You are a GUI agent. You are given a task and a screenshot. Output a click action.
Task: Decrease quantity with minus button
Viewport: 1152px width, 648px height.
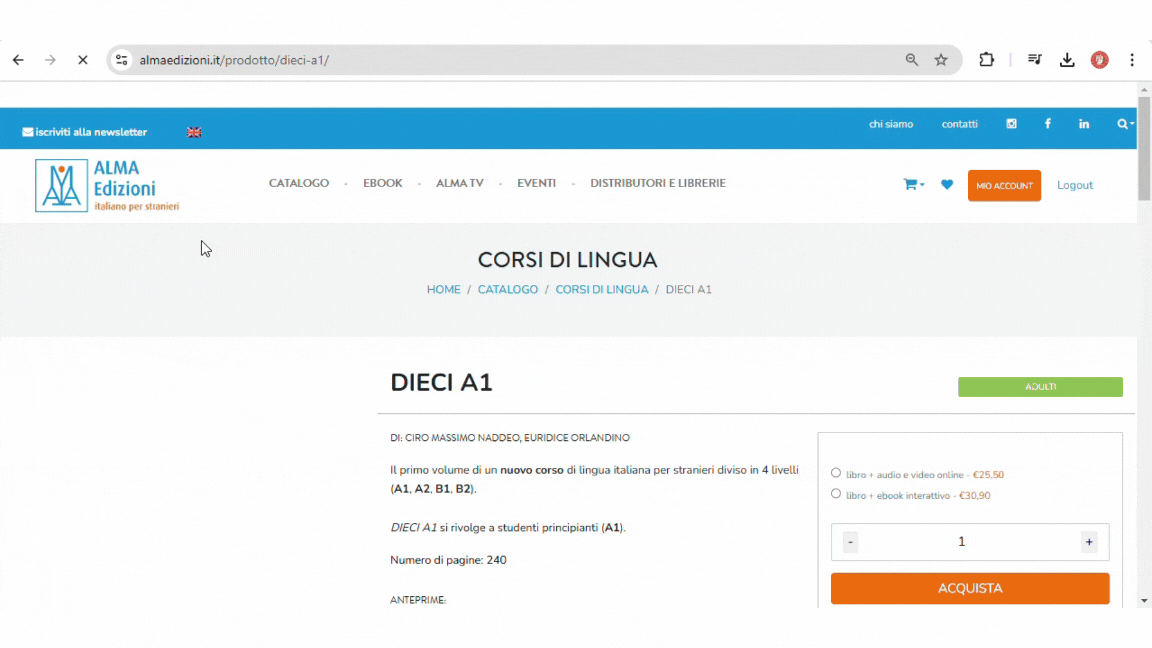click(x=850, y=542)
